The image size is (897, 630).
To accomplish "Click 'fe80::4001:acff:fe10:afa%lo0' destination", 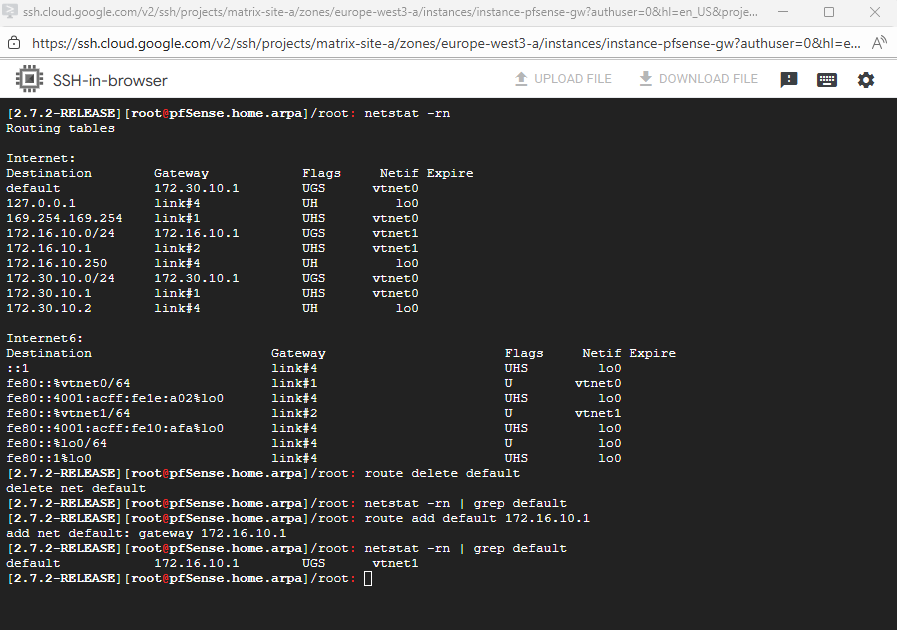I will pos(115,428).
